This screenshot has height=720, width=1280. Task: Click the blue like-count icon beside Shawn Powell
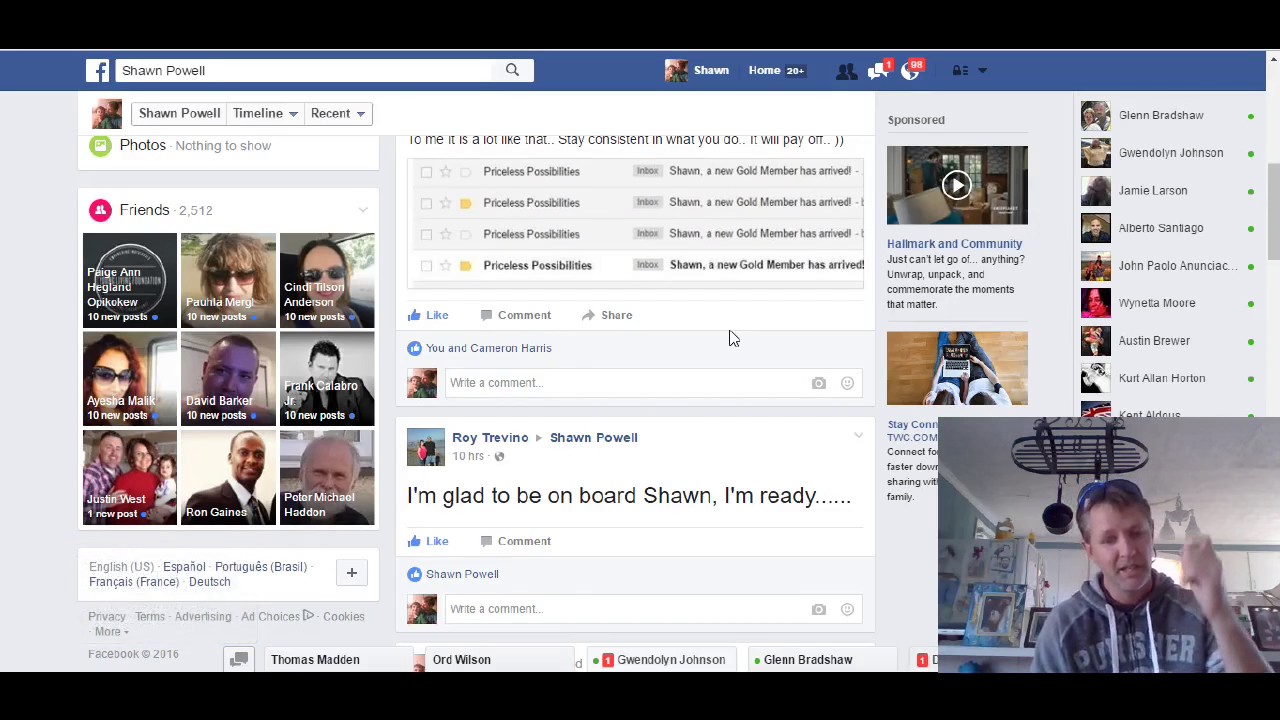414,574
